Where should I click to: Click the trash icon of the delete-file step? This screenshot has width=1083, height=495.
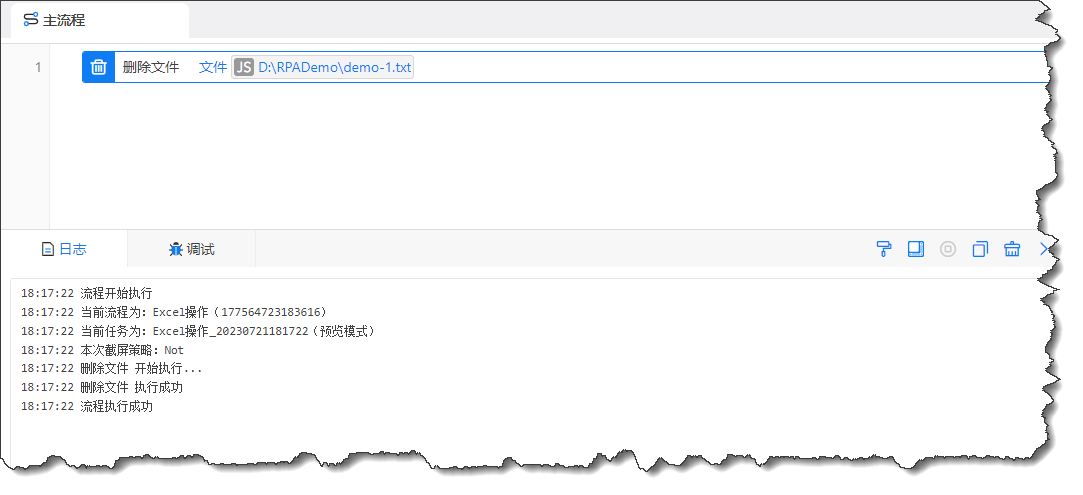point(99,67)
